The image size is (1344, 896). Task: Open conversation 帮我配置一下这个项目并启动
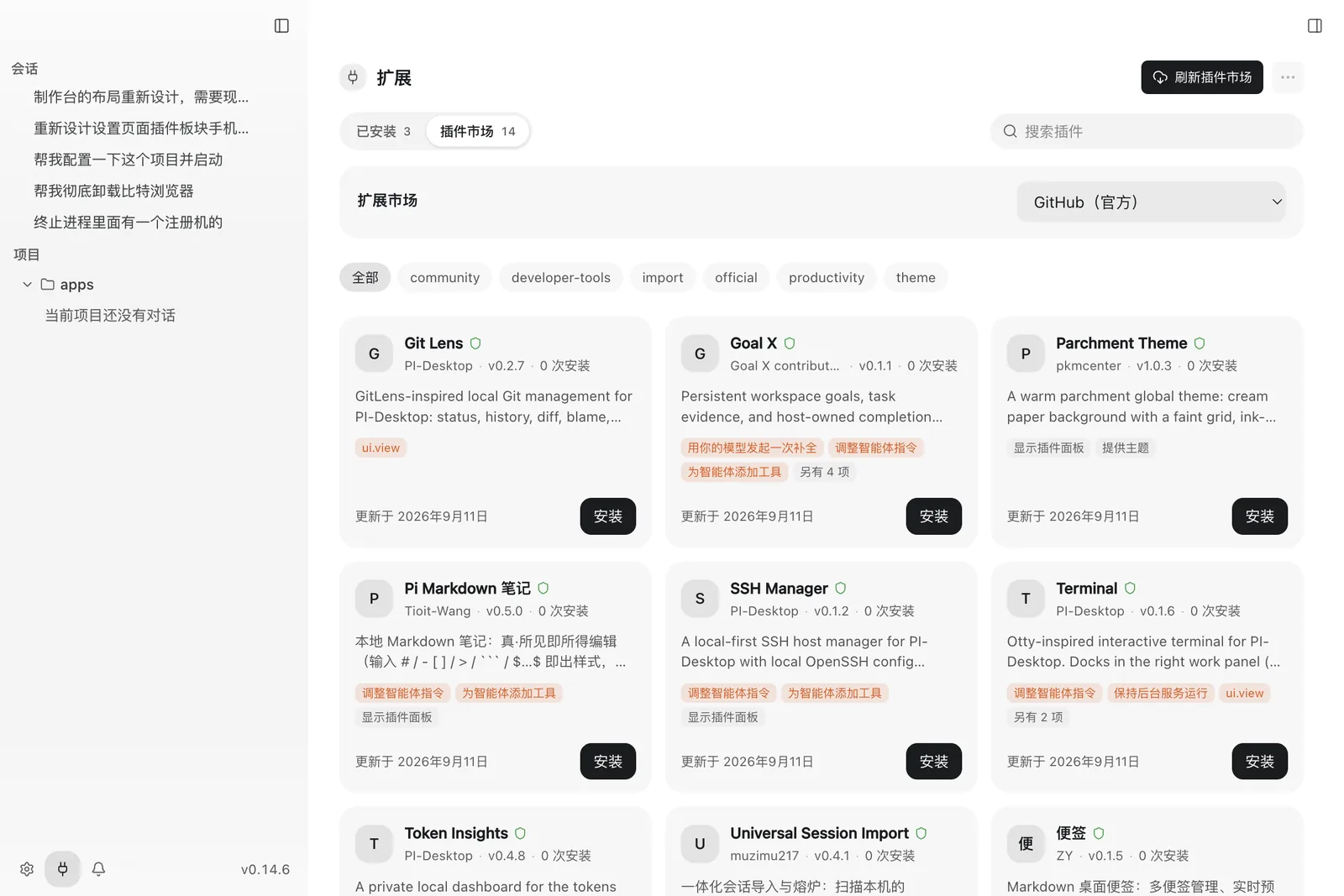pos(129,160)
